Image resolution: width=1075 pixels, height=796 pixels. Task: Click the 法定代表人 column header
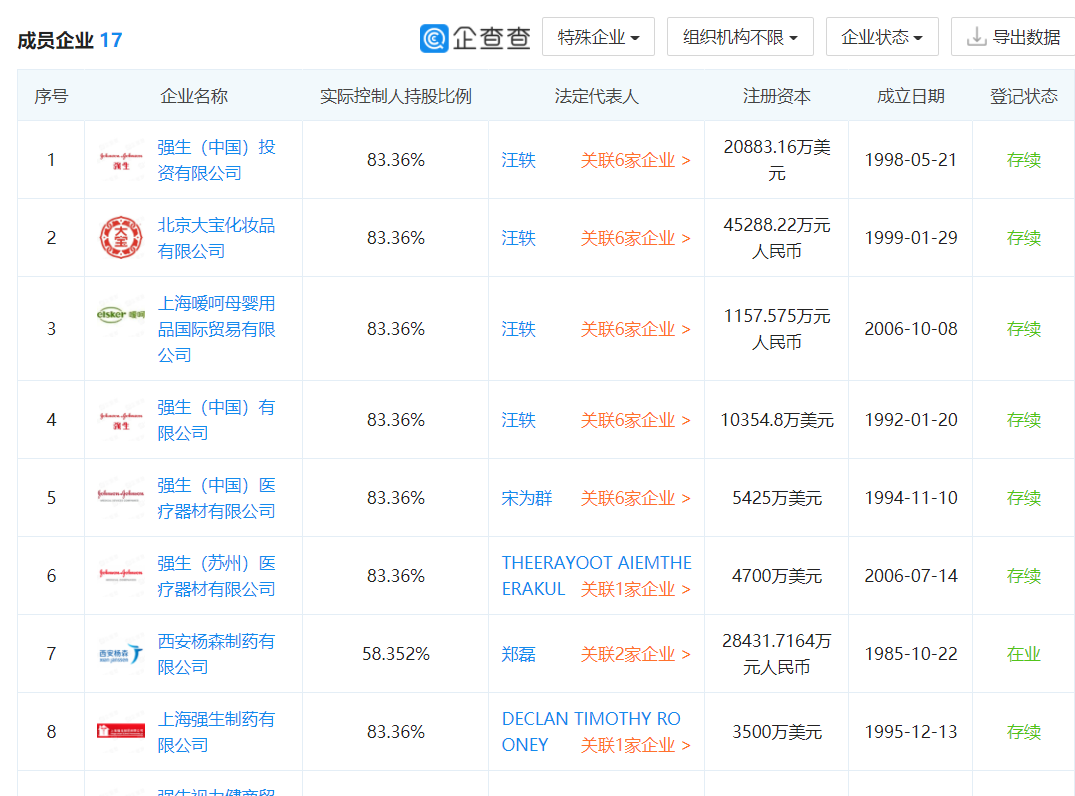click(x=596, y=96)
